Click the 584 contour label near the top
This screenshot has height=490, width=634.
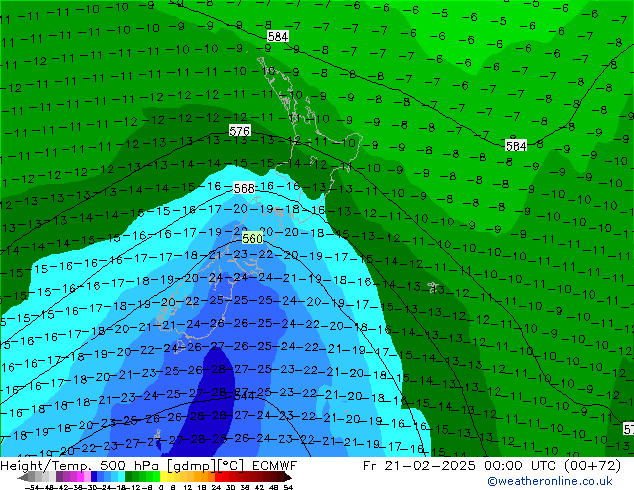point(278,36)
